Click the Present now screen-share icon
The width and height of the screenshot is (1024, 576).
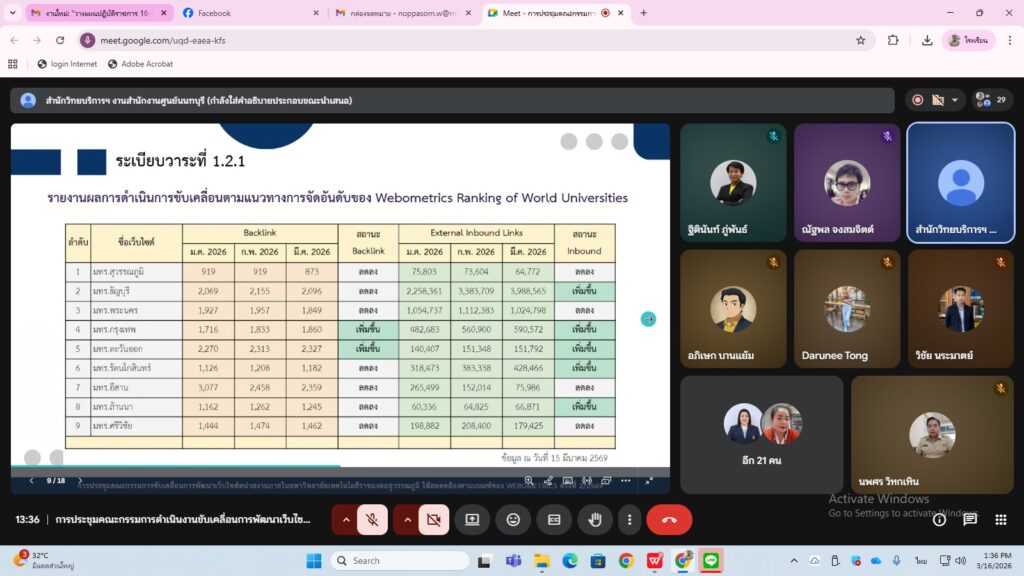point(472,519)
